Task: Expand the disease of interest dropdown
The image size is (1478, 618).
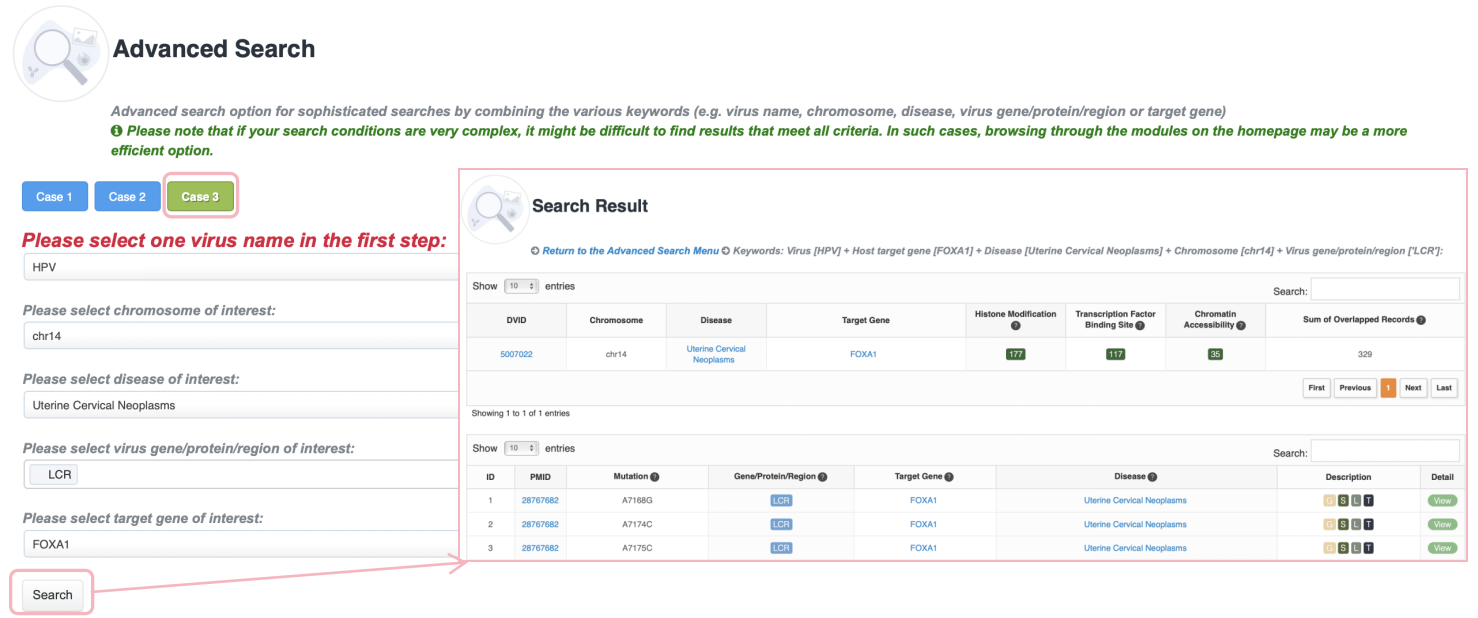Action: [x=240, y=406]
